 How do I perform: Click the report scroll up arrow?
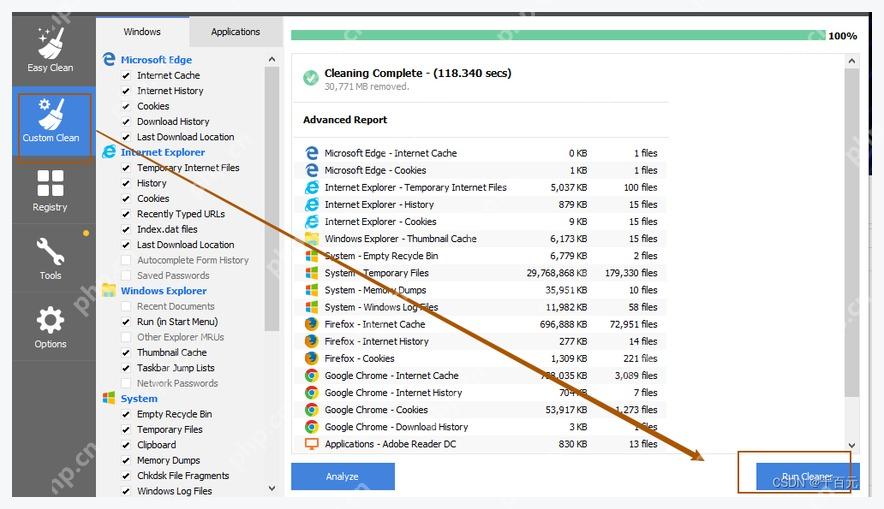click(852, 61)
